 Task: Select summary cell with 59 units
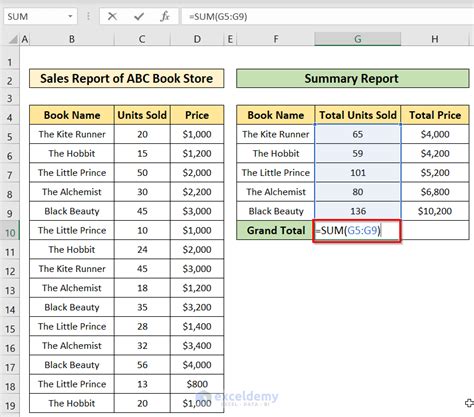coord(358,153)
